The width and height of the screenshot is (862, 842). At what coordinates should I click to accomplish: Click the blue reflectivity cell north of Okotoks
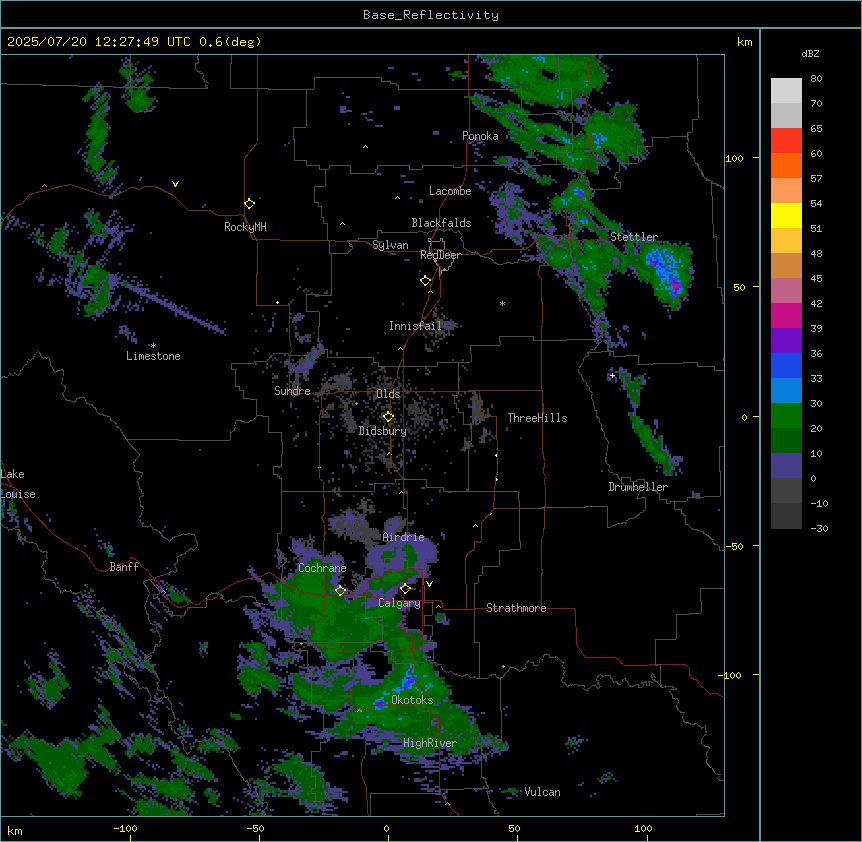pos(409,679)
